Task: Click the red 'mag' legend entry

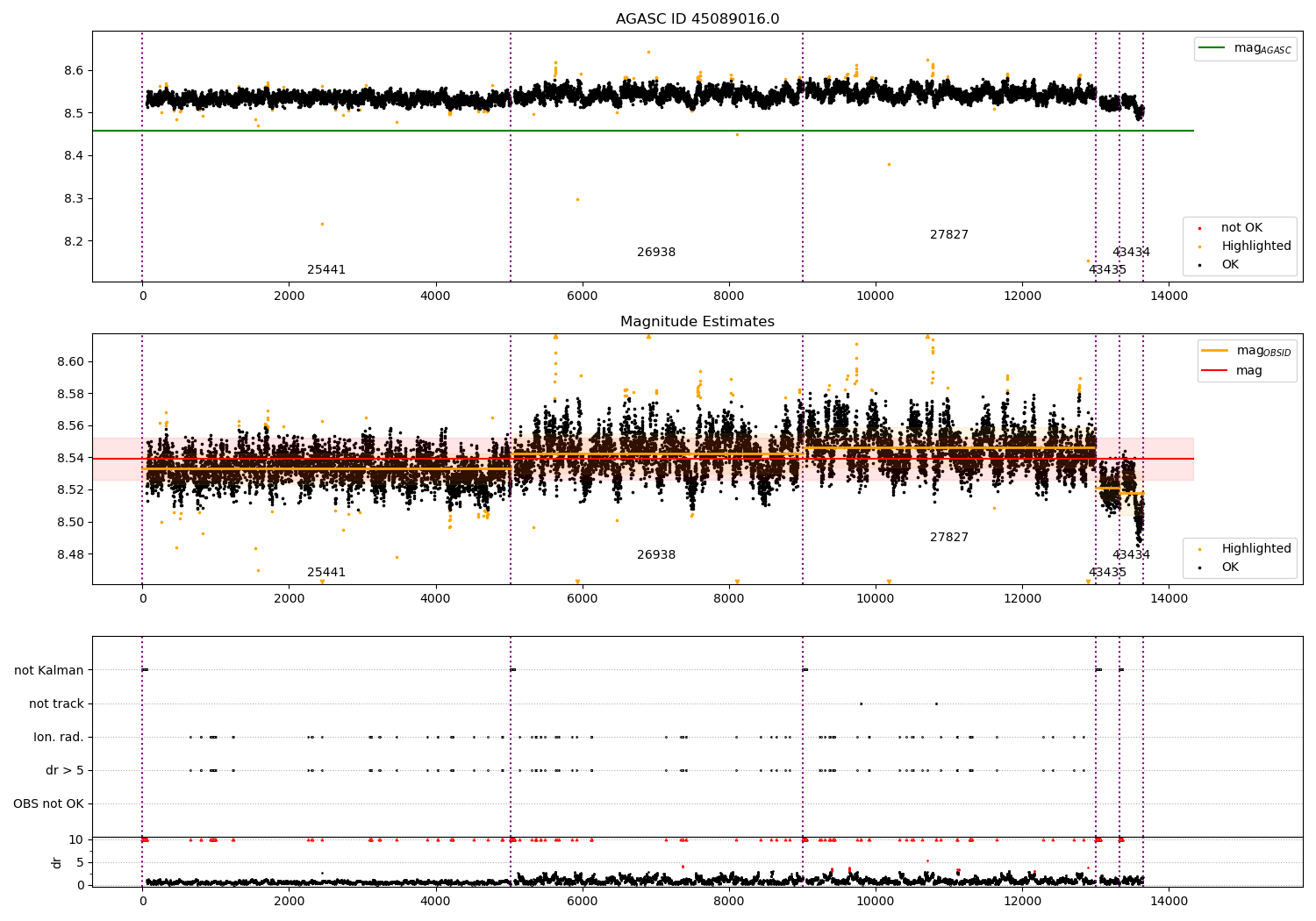Action: (1233, 371)
